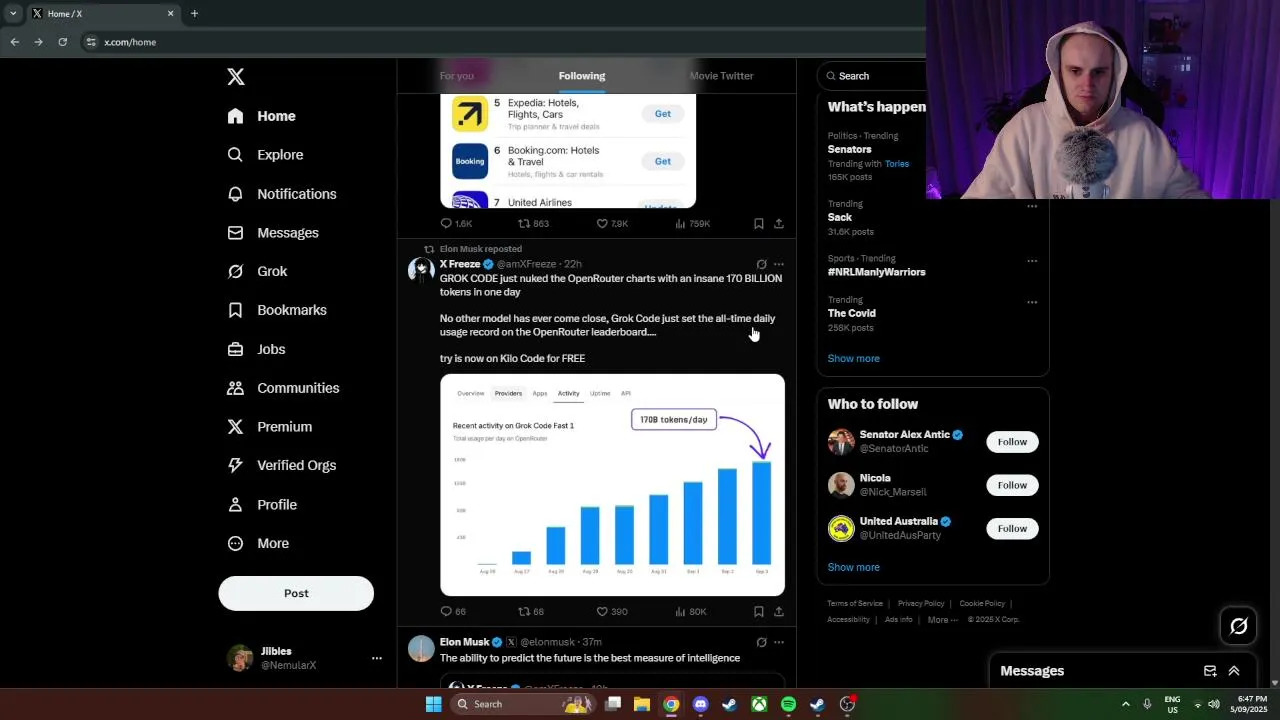Image resolution: width=1280 pixels, height=720 pixels.
Task: Open the Sack trending topic
Action: 840,217
